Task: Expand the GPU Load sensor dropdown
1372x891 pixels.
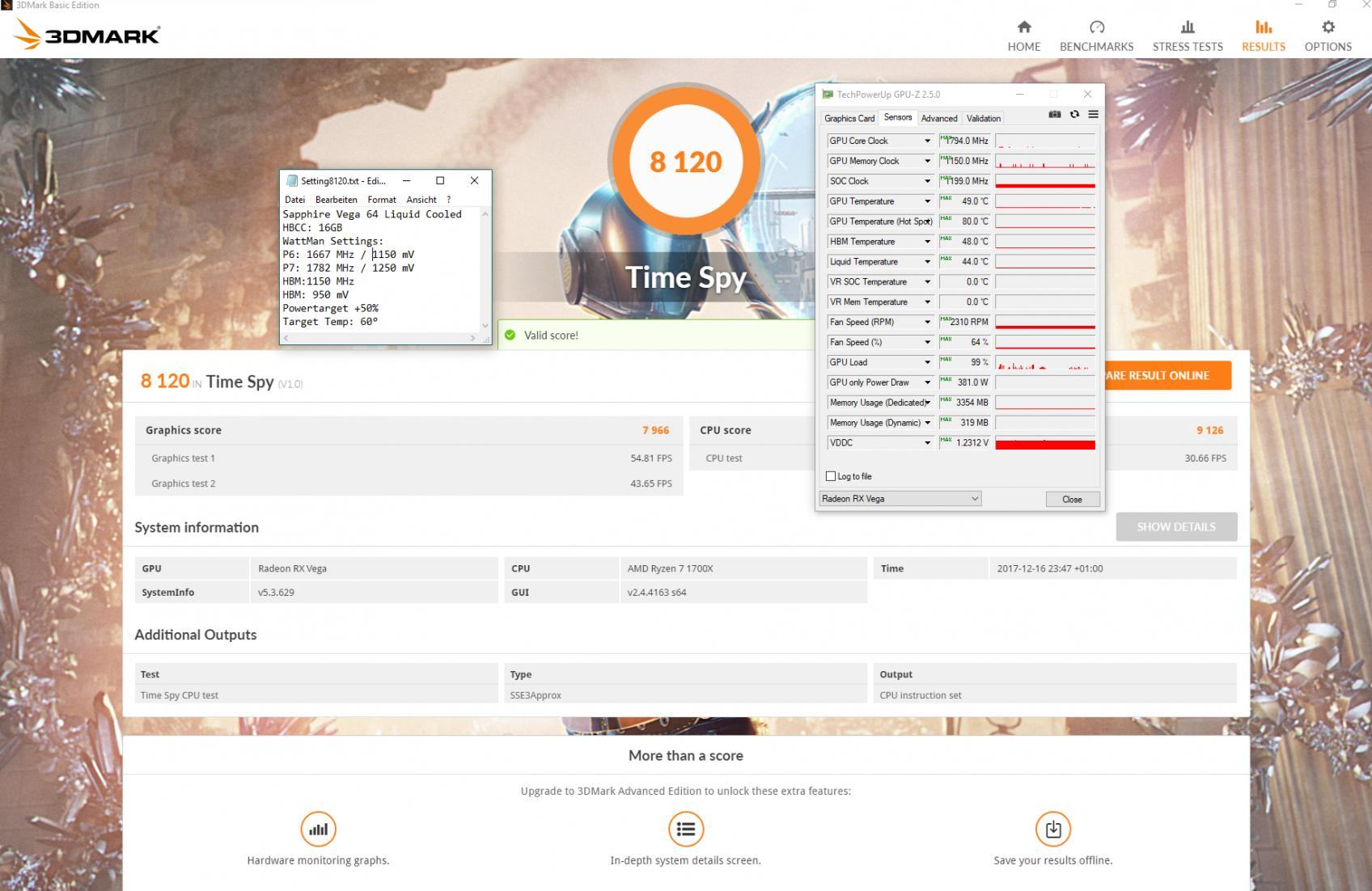Action: coord(927,362)
